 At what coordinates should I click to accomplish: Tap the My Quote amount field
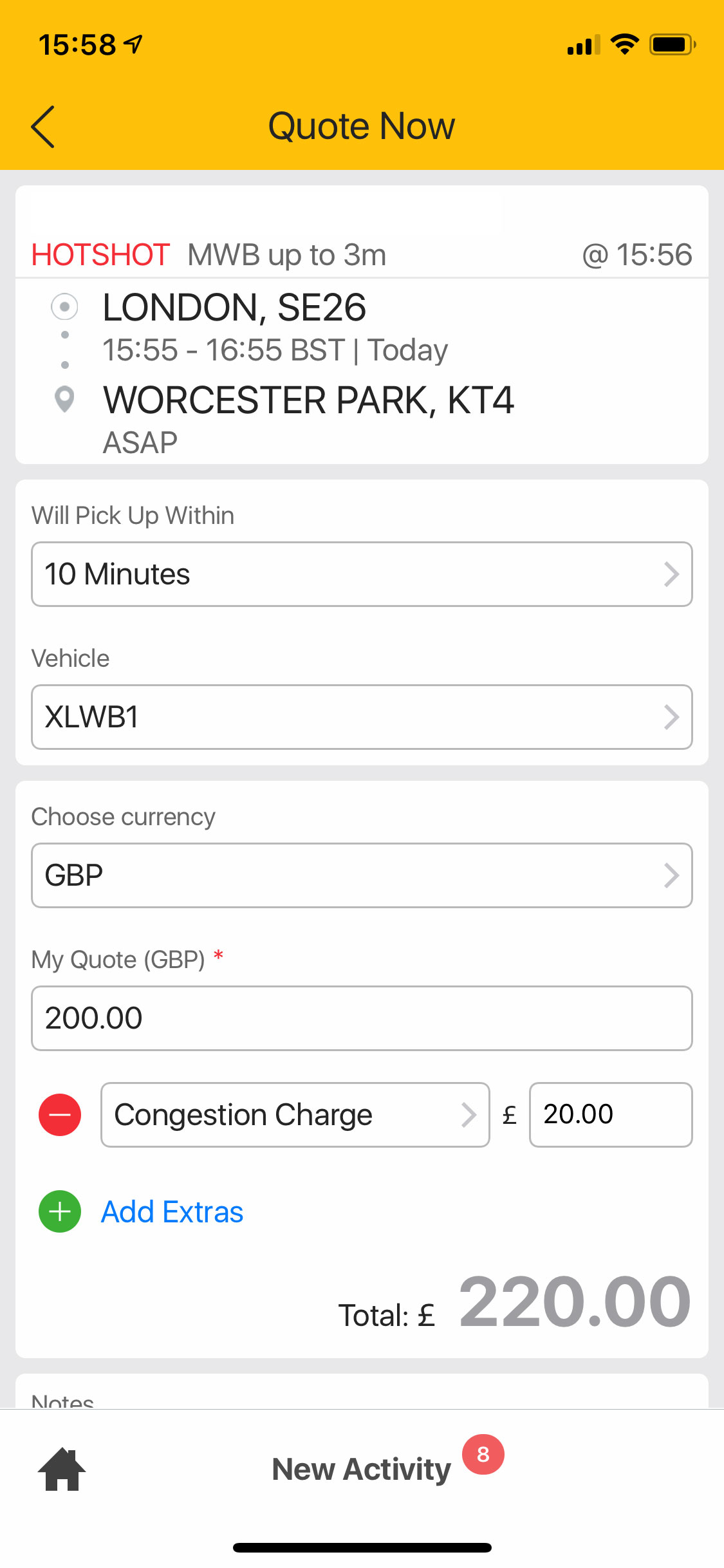(x=362, y=1018)
